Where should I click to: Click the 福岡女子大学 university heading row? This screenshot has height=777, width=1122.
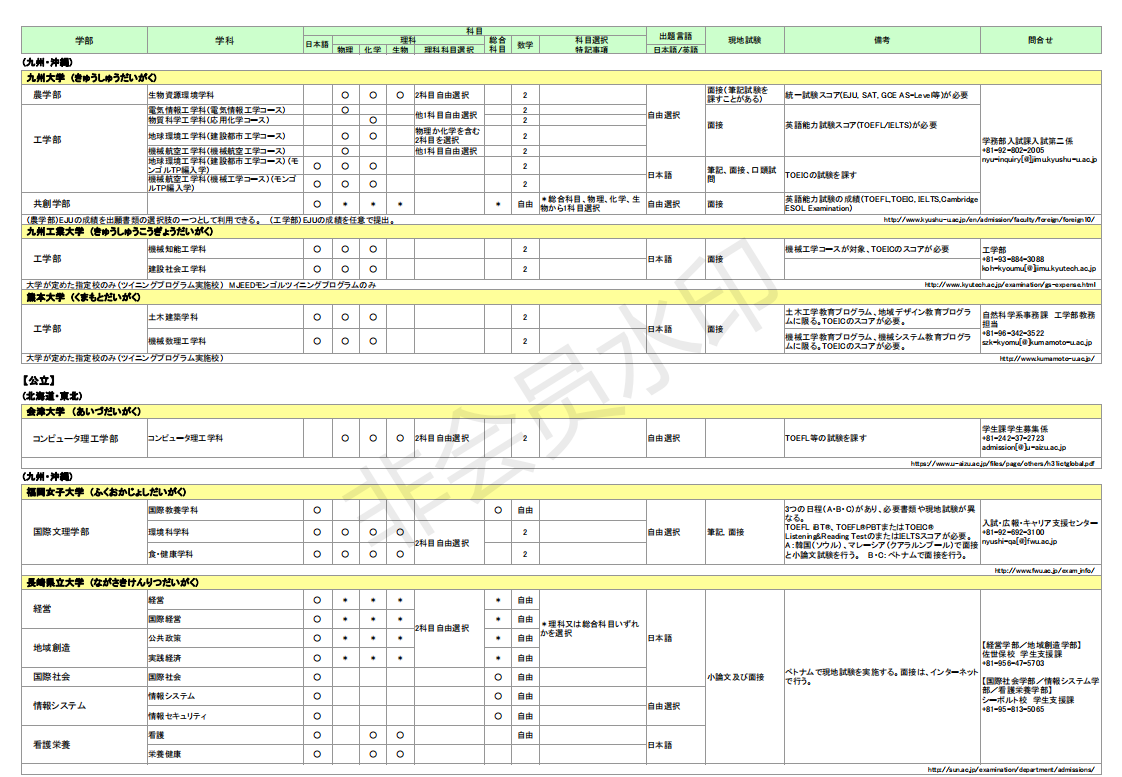[x=561, y=492]
